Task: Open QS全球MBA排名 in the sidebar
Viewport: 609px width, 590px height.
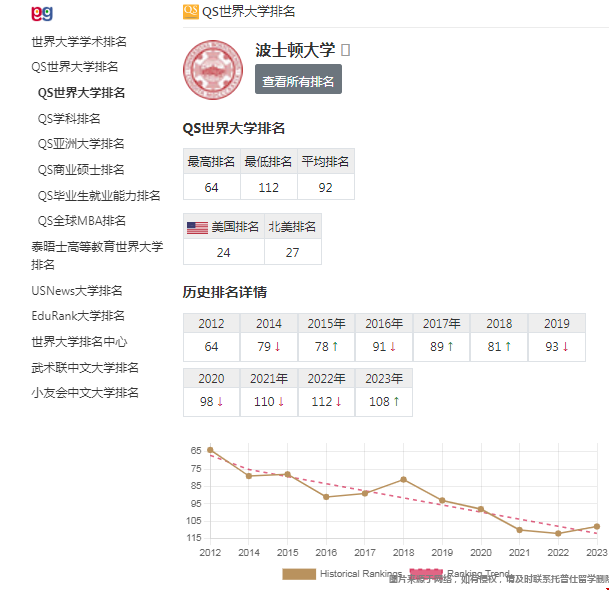Action: [x=82, y=221]
